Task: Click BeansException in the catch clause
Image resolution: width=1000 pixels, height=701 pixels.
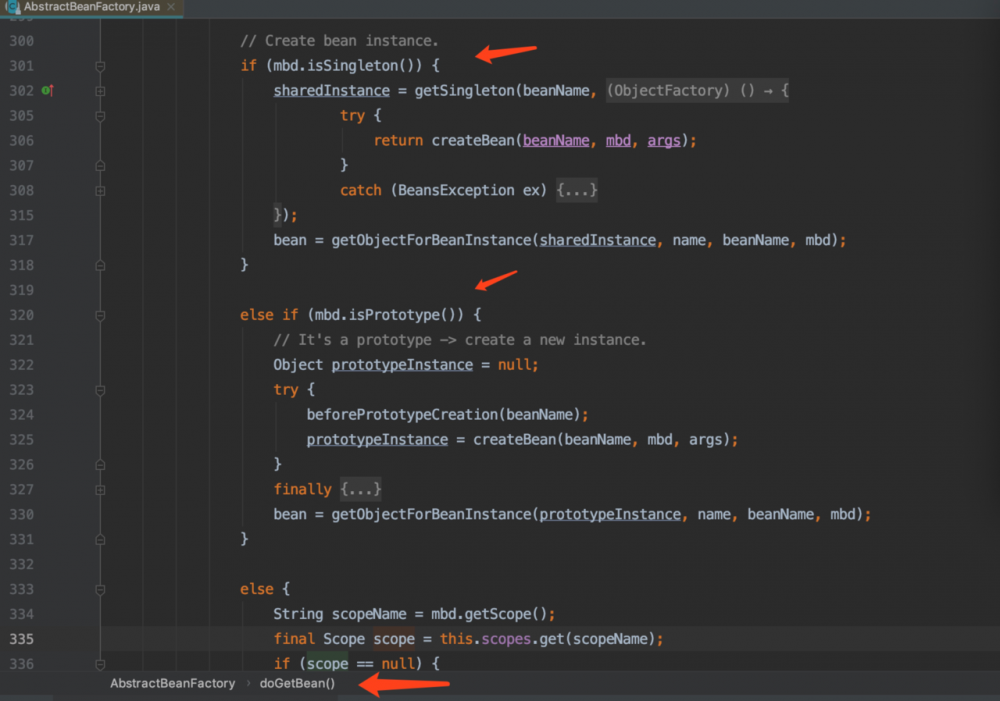Action: click(x=456, y=190)
